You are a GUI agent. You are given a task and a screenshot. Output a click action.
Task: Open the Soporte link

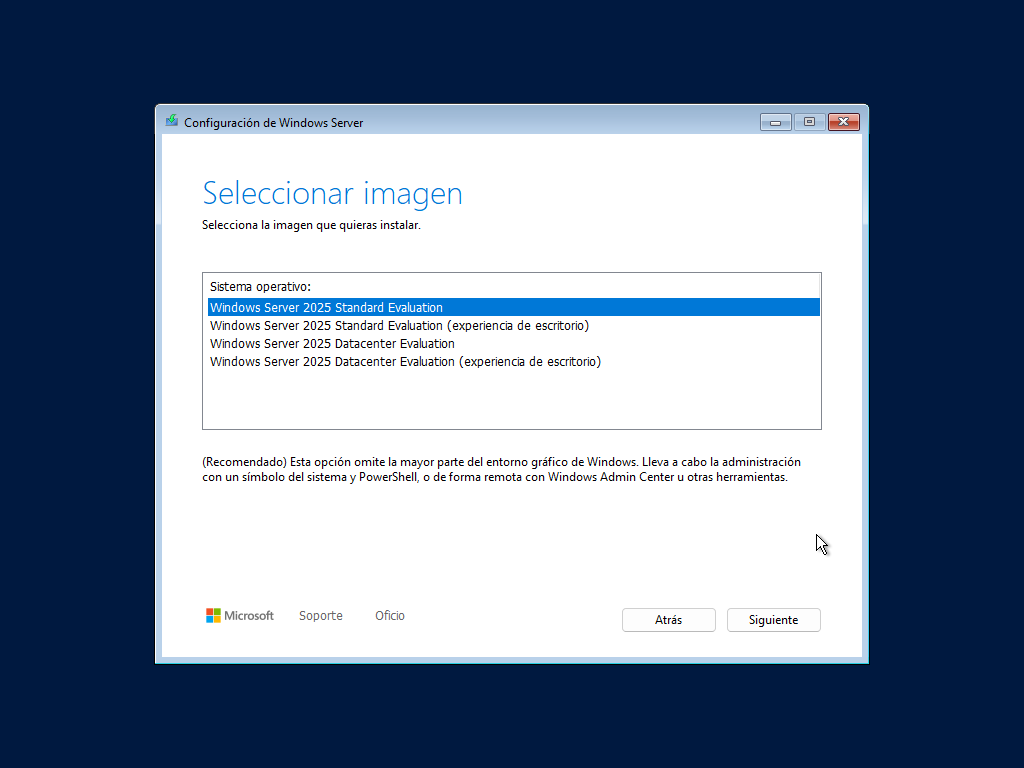321,616
